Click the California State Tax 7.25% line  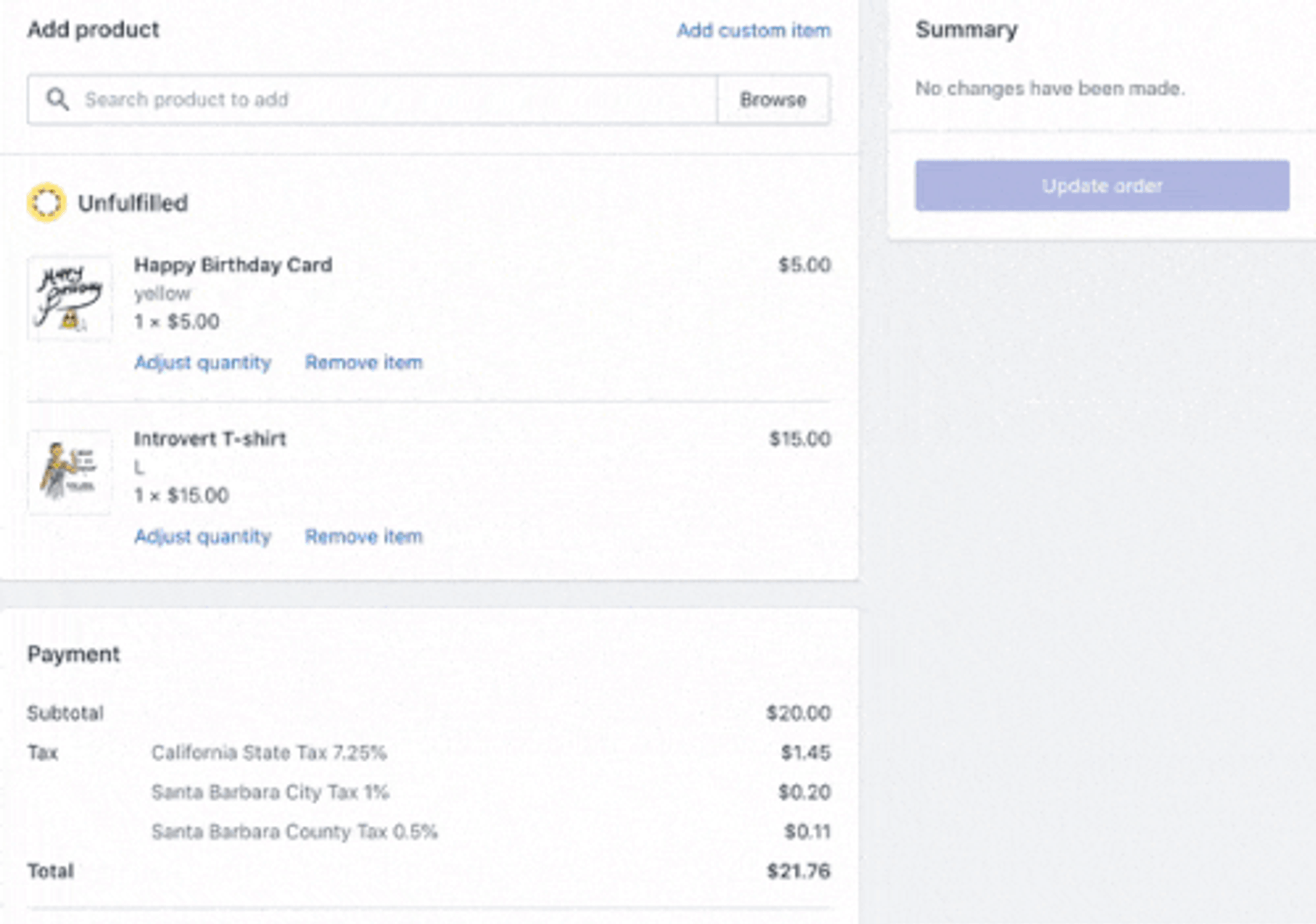269,753
